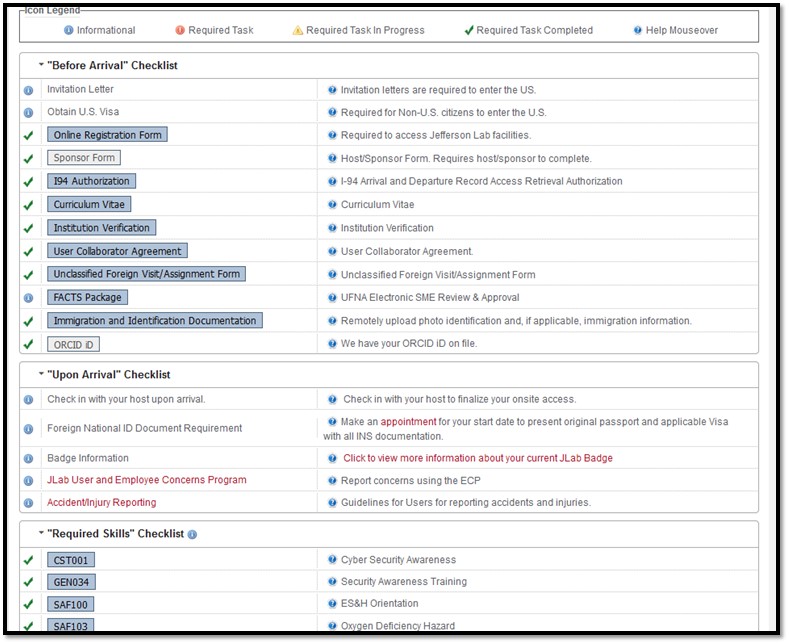The height and width of the screenshot is (644, 789).
Task: Click "Invitation Letter" row text
Action: [x=81, y=89]
